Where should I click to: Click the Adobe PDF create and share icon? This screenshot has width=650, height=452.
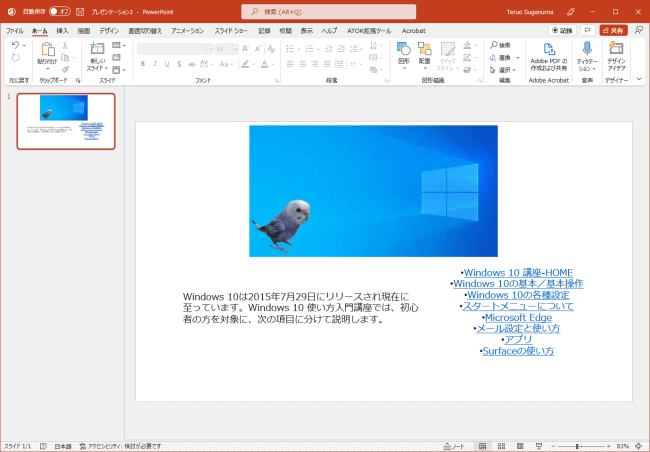[x=549, y=49]
